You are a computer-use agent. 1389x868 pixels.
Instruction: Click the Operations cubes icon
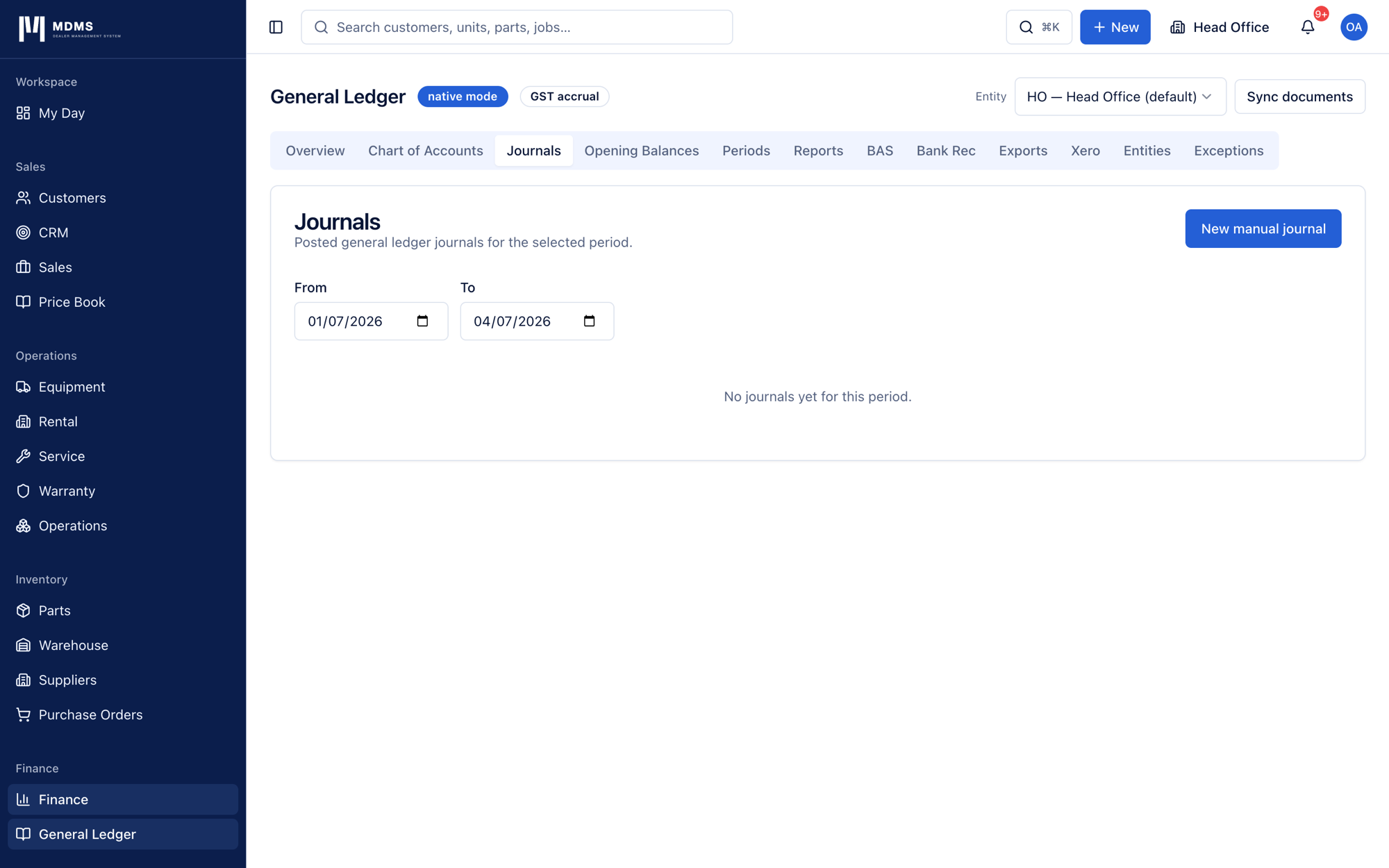23,526
